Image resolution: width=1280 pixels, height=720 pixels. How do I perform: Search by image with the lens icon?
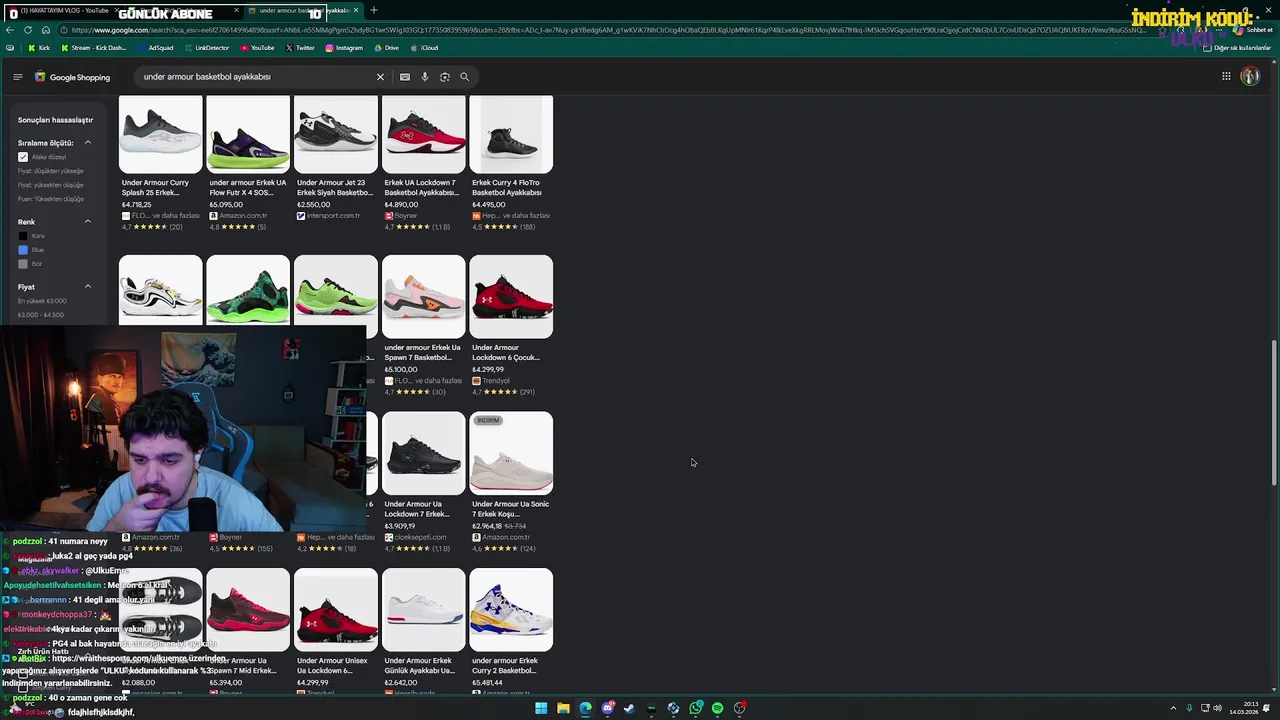(x=445, y=77)
